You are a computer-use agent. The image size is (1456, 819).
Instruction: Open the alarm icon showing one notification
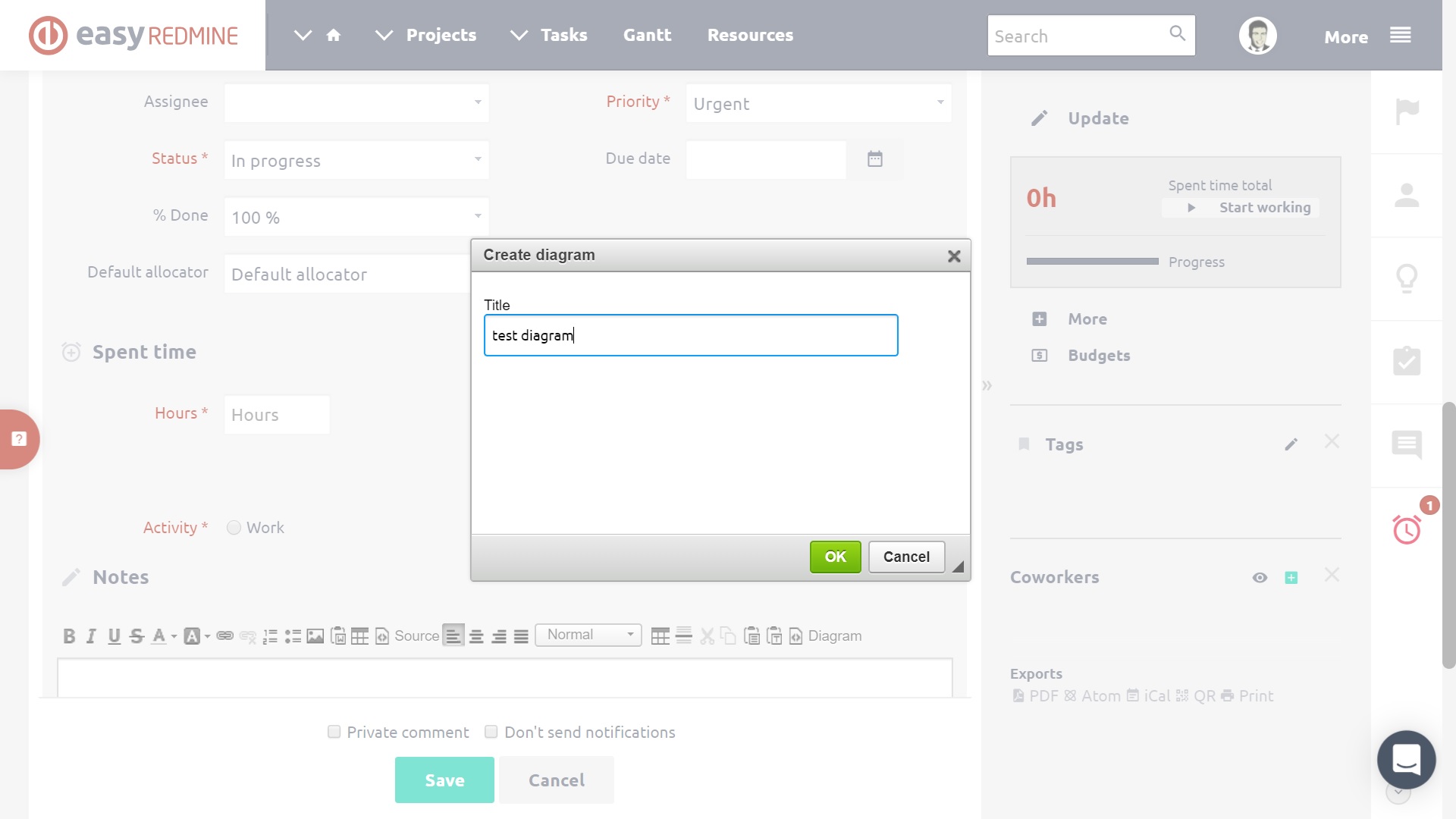[1407, 530]
